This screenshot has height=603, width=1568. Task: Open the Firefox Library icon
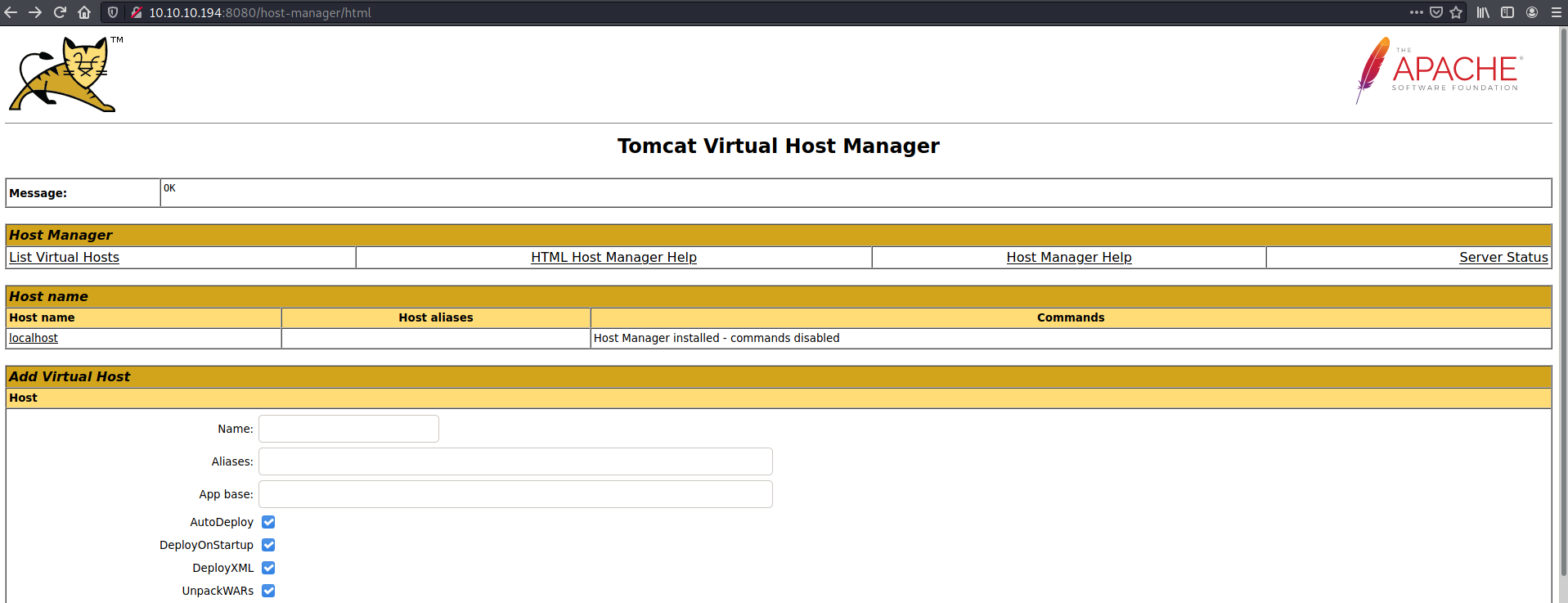coord(1483,12)
